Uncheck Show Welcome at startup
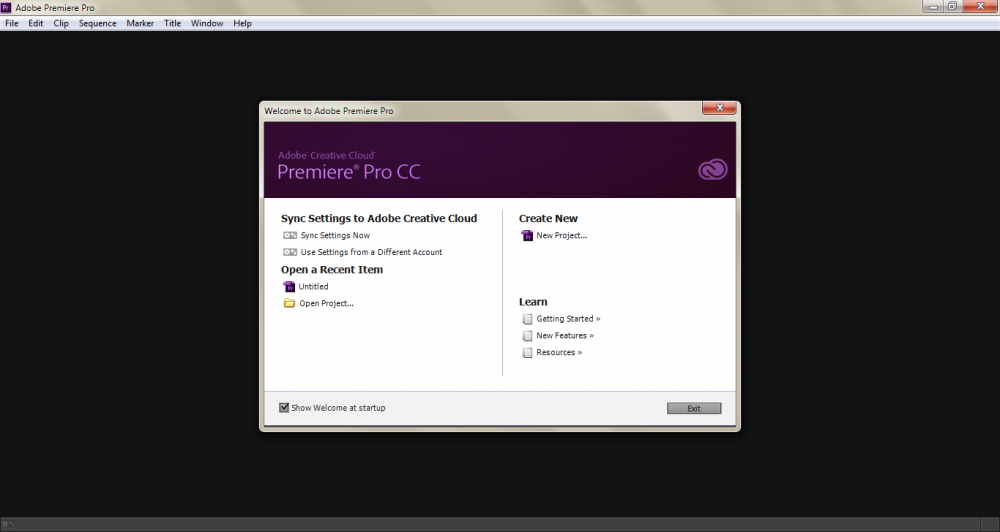The image size is (1000, 532). tap(284, 408)
